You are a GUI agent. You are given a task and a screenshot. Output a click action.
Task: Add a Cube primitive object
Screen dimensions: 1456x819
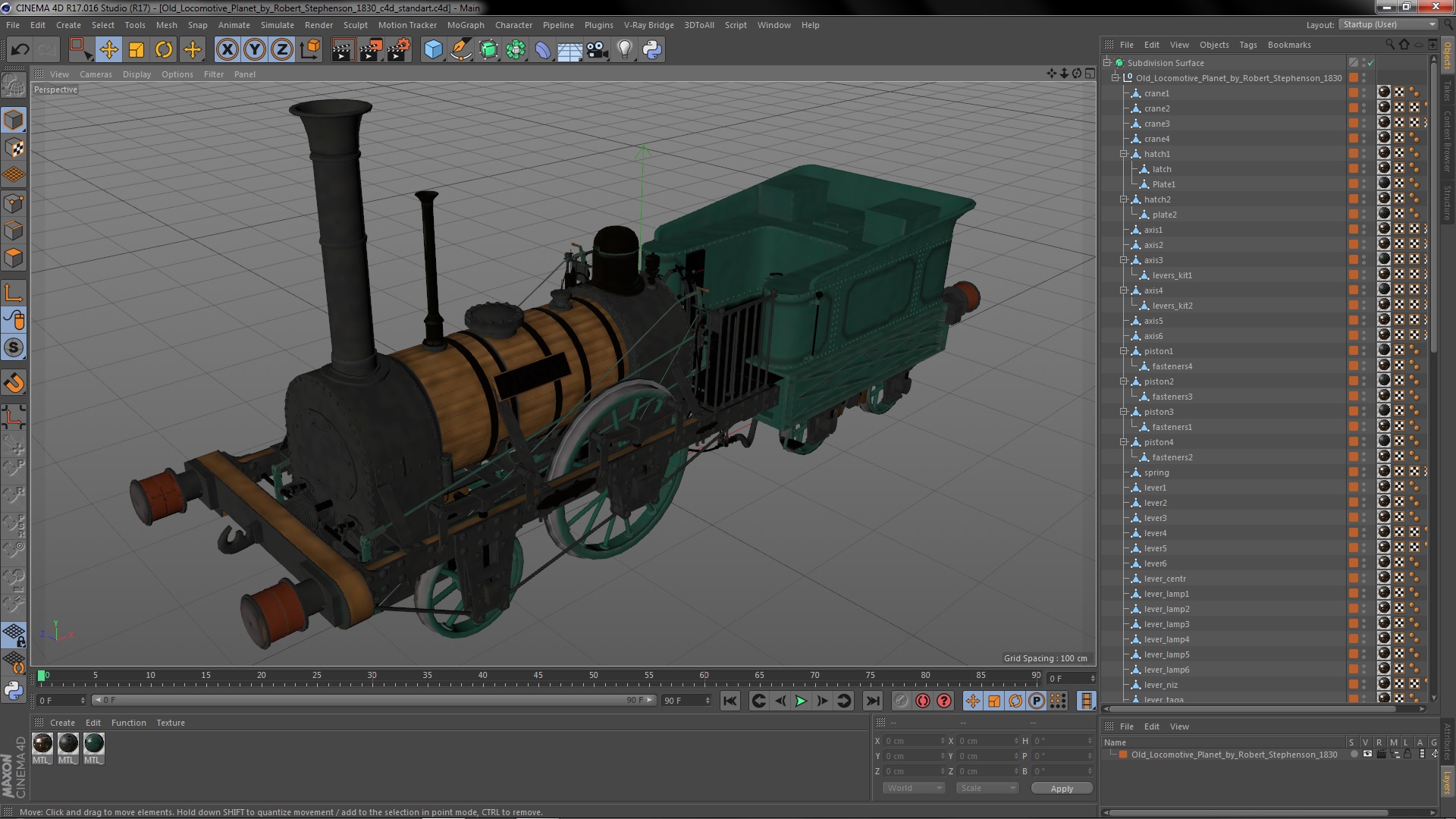(433, 50)
